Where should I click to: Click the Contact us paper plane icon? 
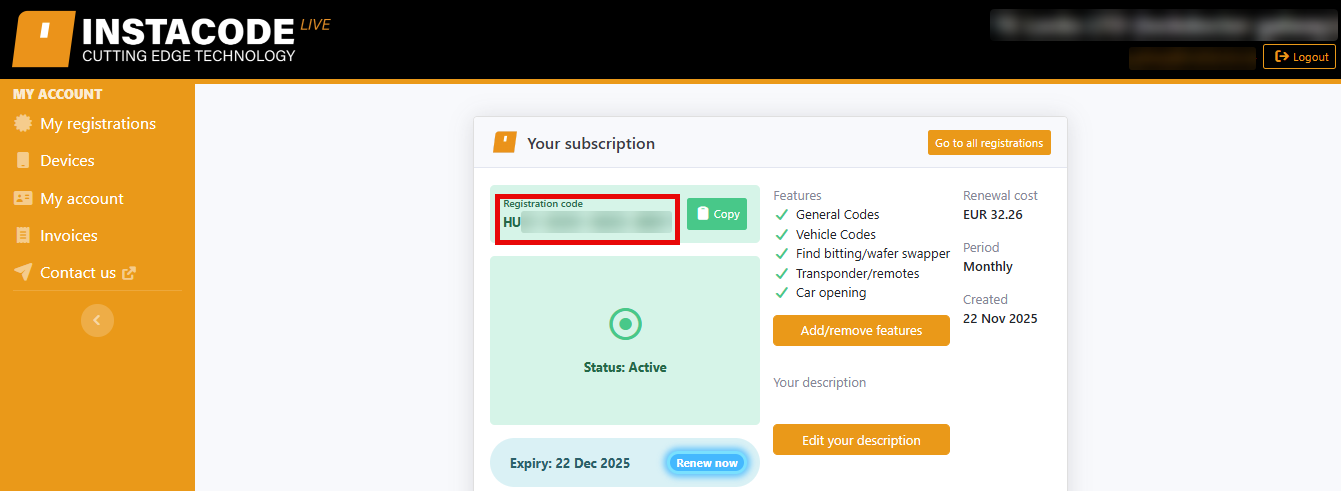pyautogui.click(x=23, y=272)
